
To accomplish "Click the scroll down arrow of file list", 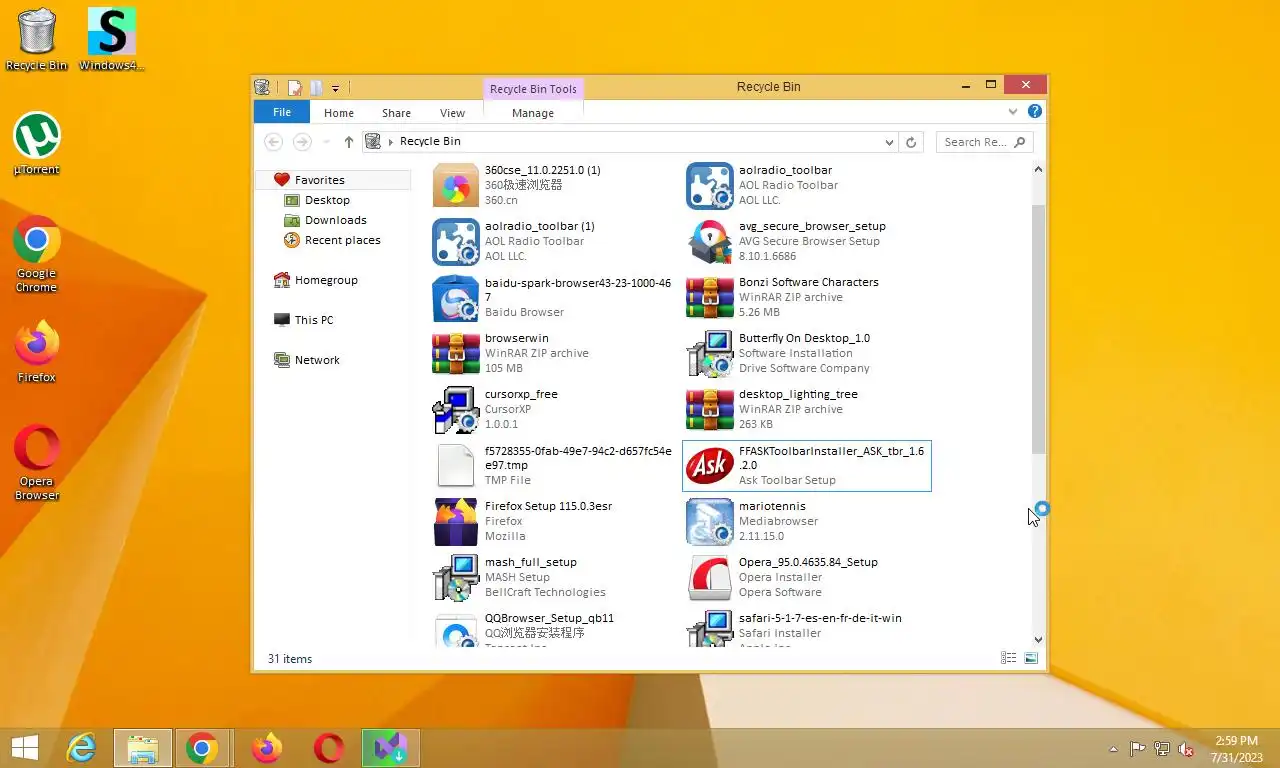I will pos(1038,639).
